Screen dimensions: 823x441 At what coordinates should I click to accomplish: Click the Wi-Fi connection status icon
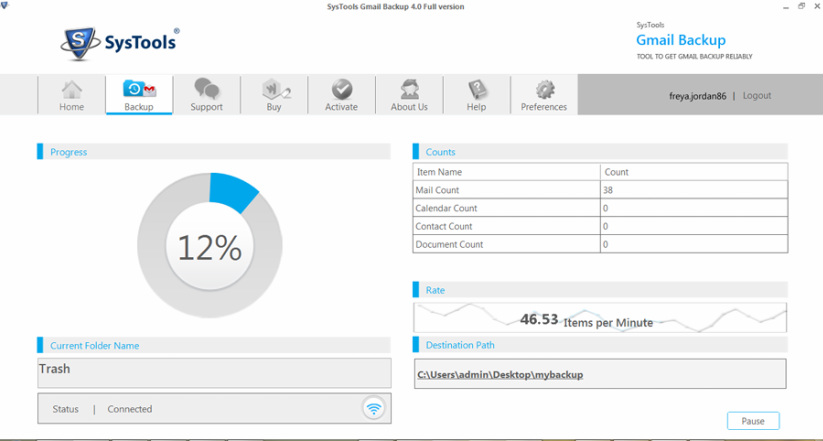(x=374, y=408)
